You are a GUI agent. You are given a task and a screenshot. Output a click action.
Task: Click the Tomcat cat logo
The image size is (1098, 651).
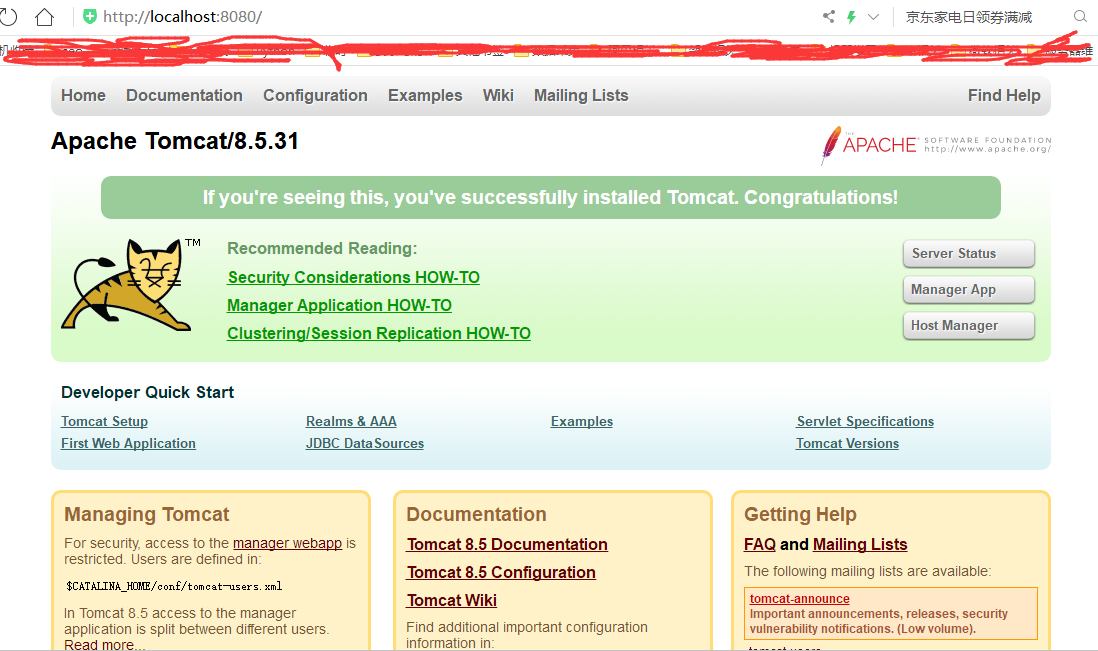[128, 284]
